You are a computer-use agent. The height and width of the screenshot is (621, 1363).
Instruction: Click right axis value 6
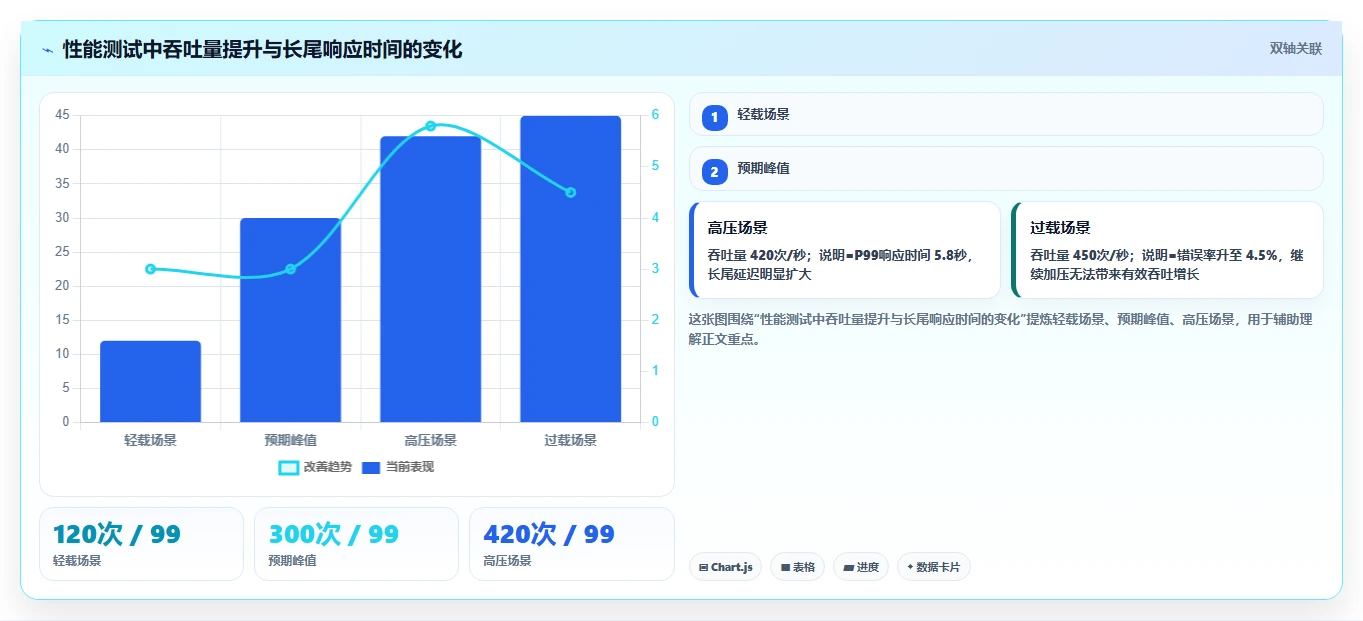point(655,115)
